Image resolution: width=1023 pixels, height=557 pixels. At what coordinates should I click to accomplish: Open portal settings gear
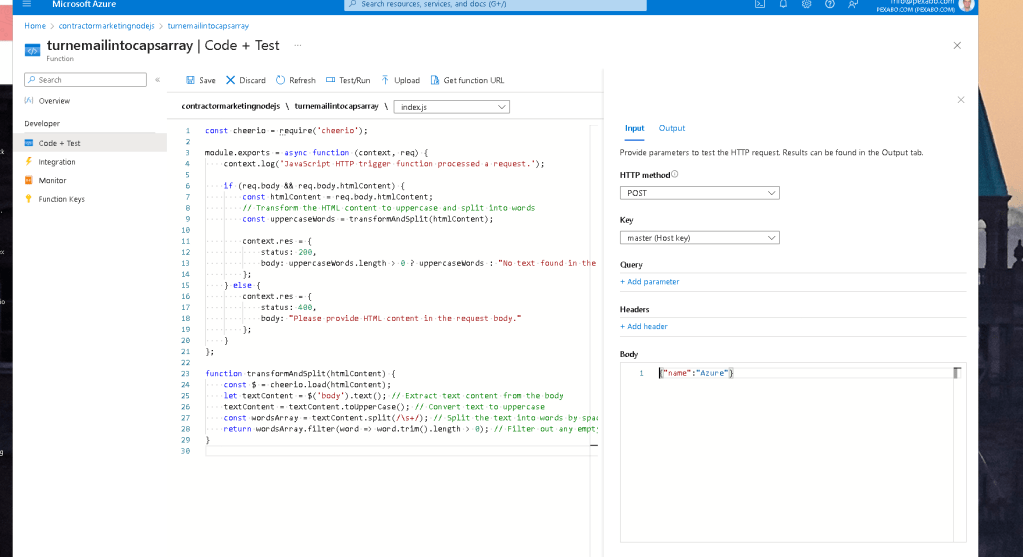[x=806, y=4]
